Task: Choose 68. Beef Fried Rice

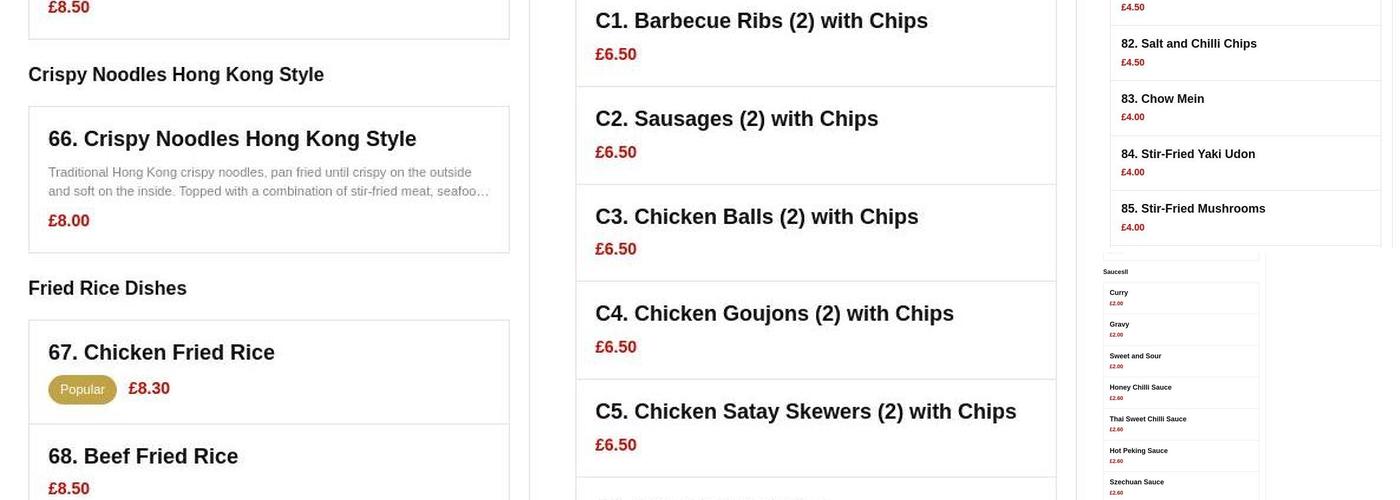Action: 143,457
